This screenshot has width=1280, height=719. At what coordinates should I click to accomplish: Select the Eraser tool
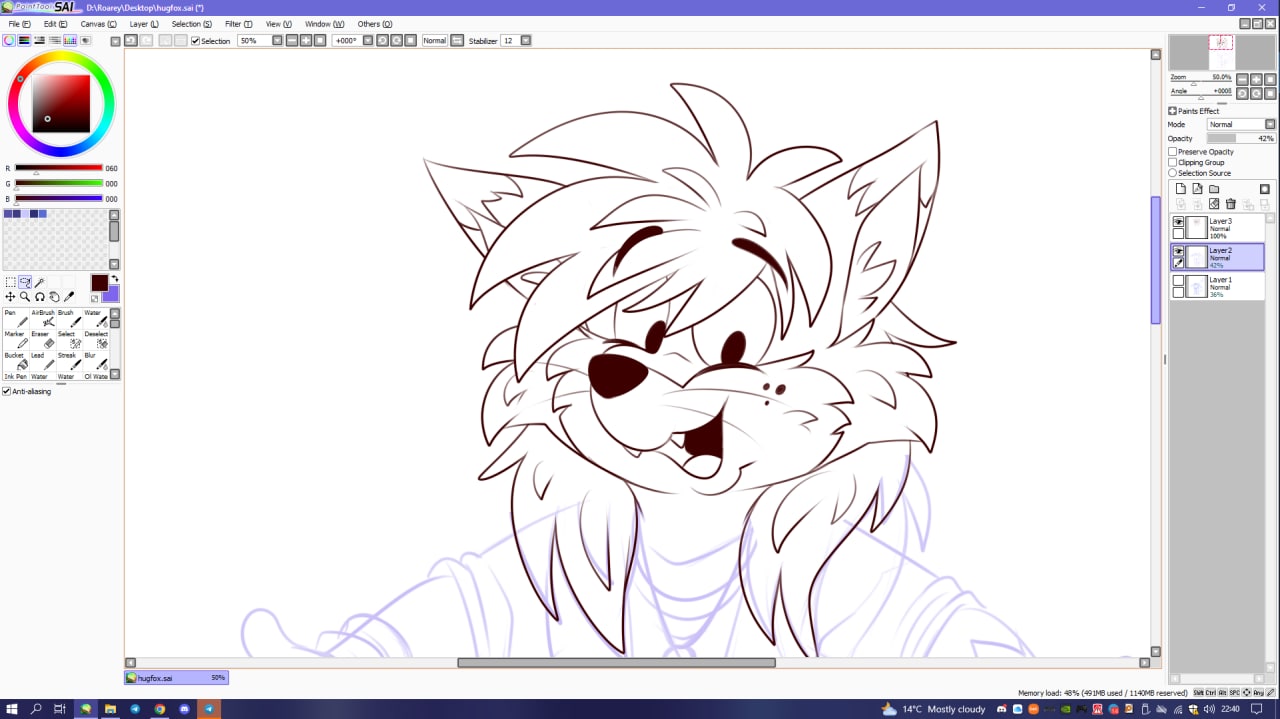(48, 343)
